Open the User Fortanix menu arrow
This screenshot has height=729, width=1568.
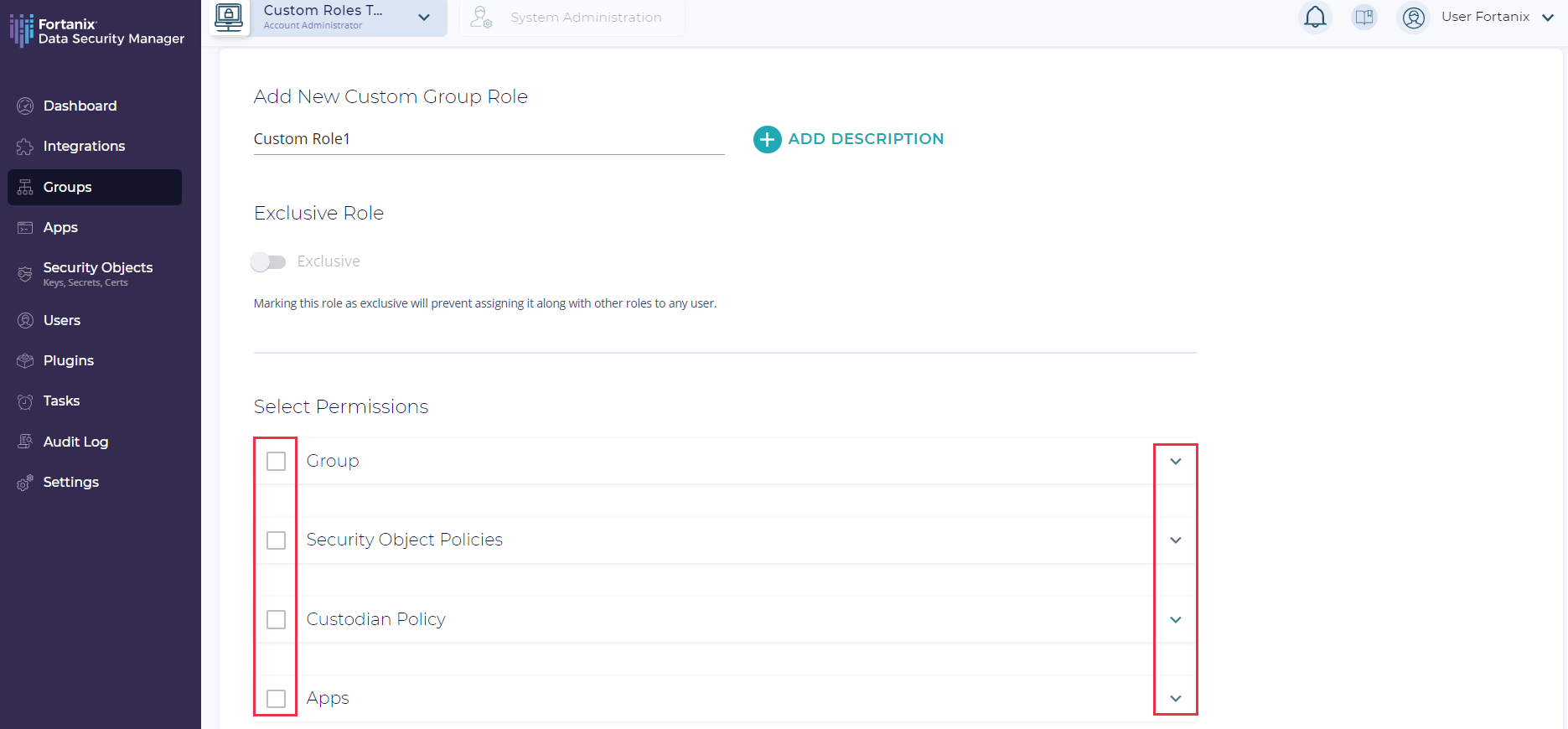pyautogui.click(x=1547, y=18)
